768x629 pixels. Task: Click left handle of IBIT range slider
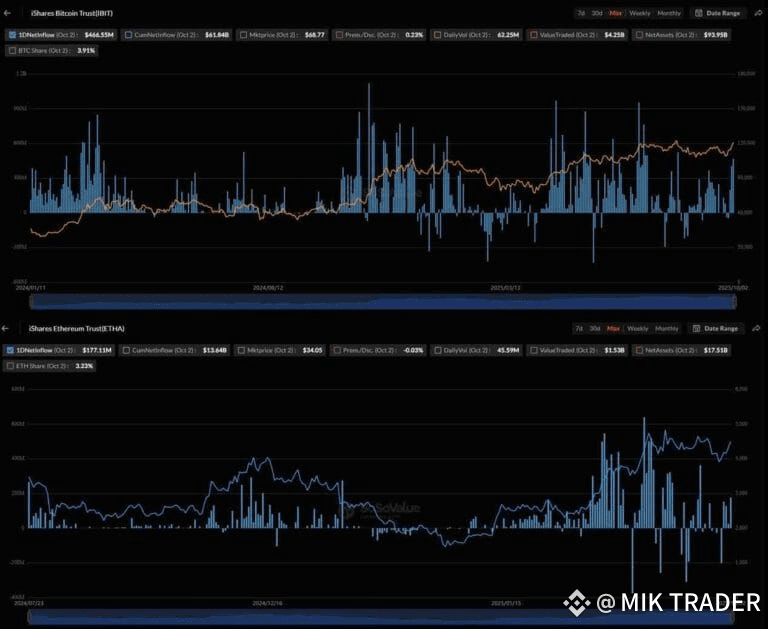click(x=31, y=302)
